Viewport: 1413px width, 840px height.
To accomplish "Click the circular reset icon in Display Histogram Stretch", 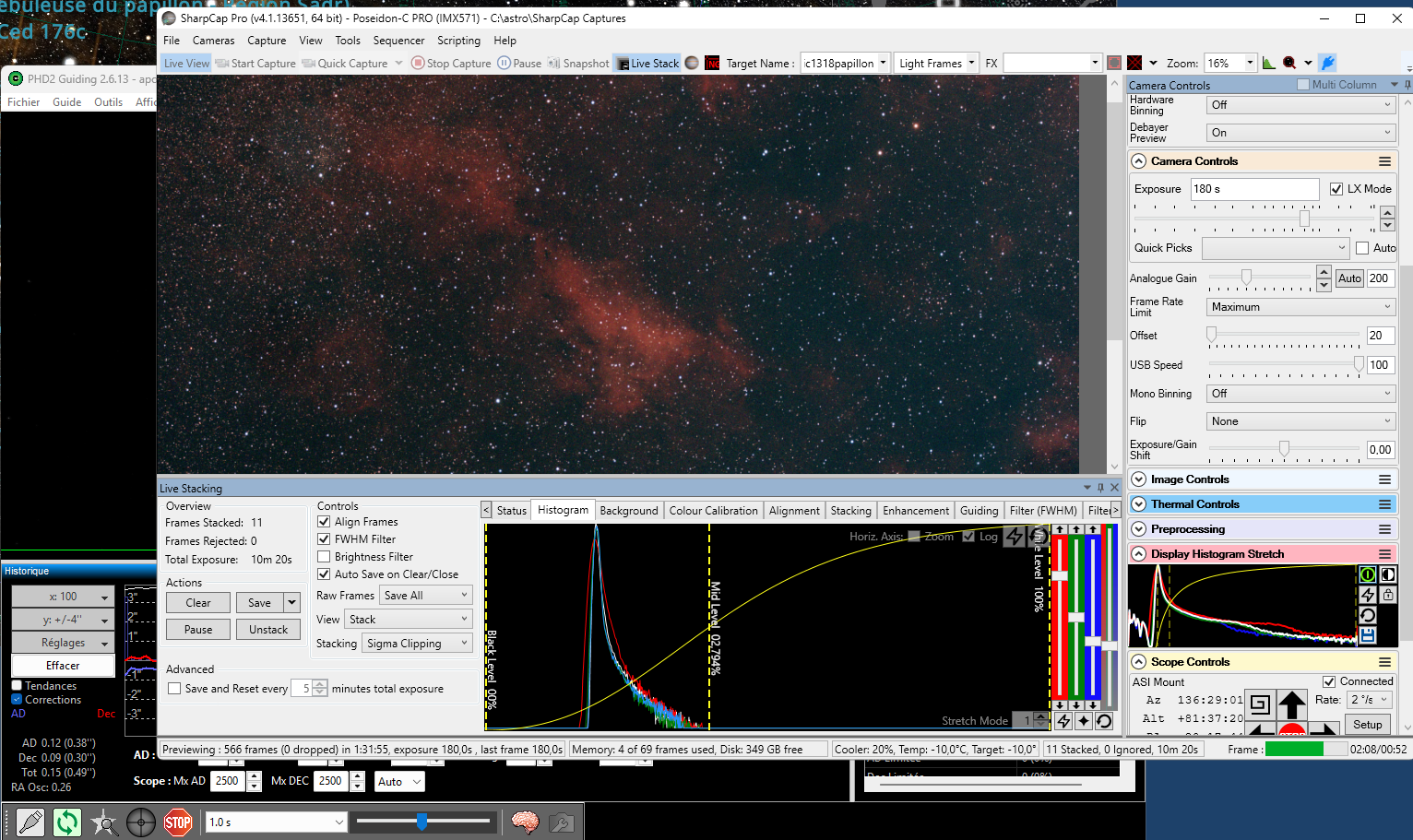I will point(1368,615).
